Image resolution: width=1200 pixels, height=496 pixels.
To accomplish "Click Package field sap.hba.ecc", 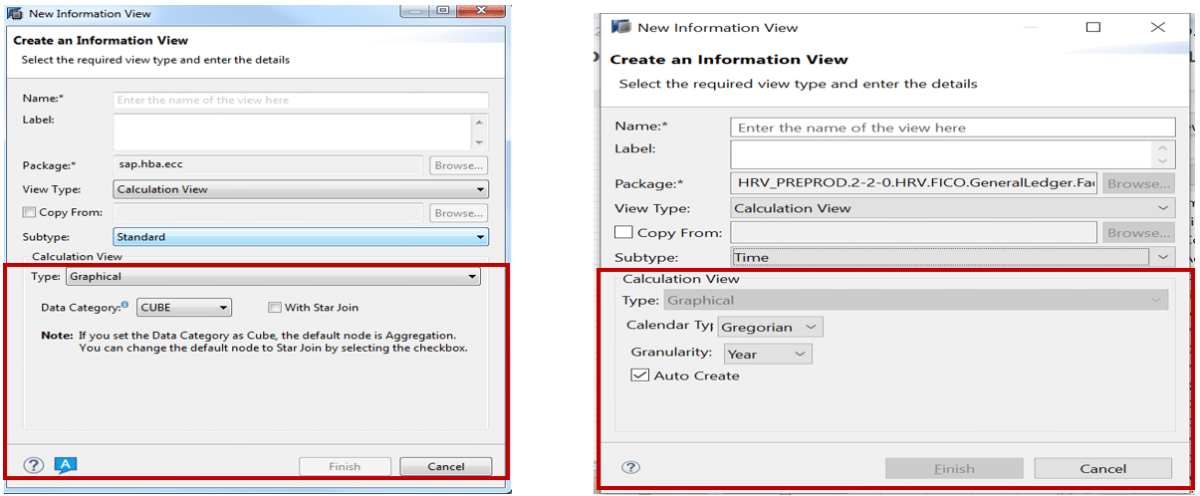I will 269,165.
